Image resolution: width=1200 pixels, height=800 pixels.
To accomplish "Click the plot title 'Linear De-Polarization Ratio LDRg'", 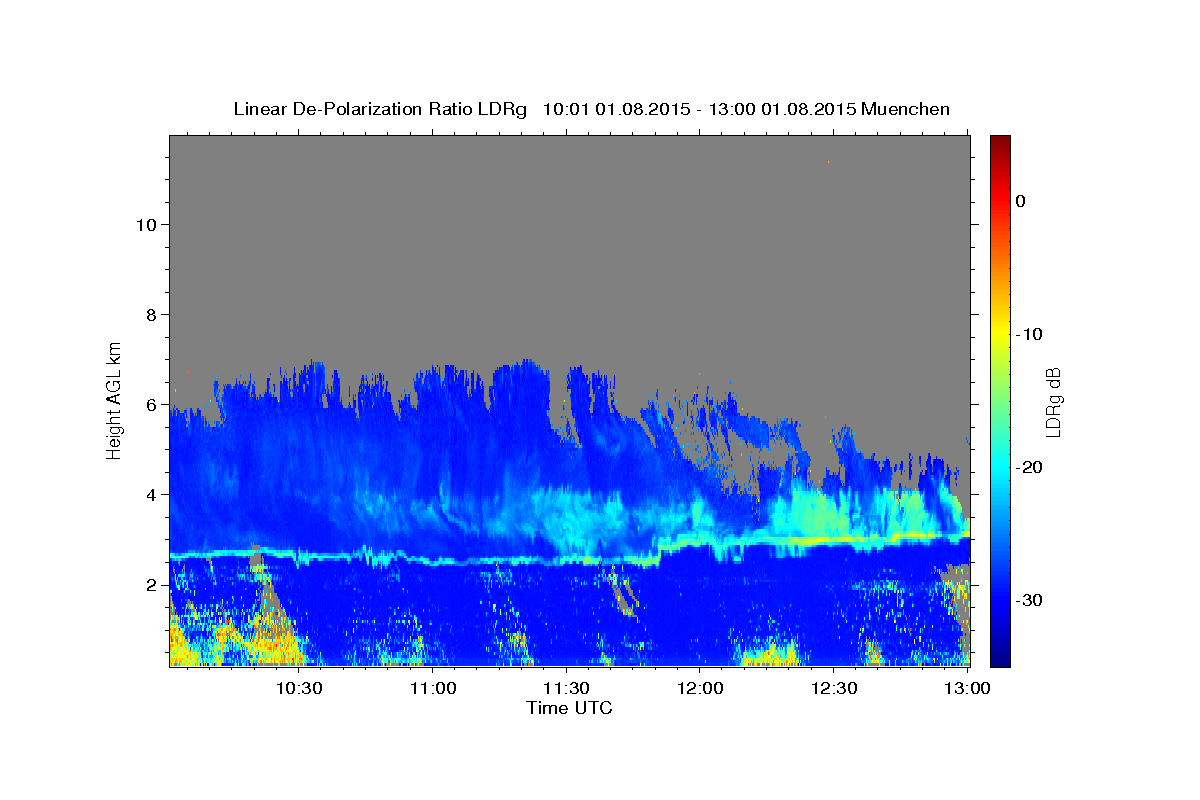I will coord(379,109).
